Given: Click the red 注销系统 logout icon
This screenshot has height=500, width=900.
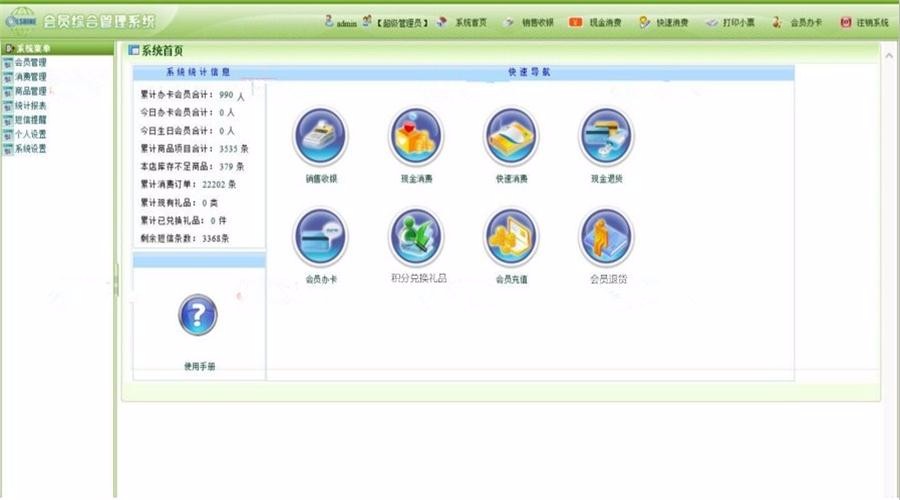Looking at the screenshot, I should click(845, 22).
